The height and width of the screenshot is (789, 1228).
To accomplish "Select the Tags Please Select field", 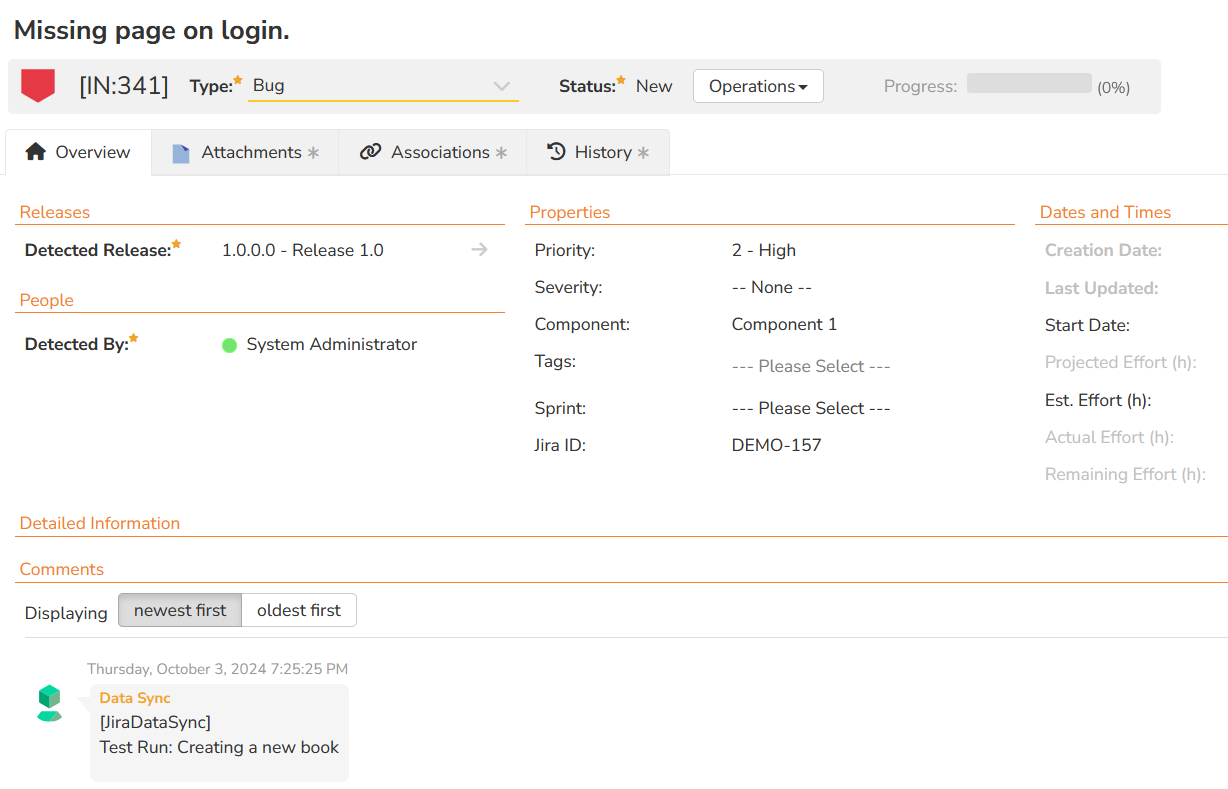I will click(810, 366).
